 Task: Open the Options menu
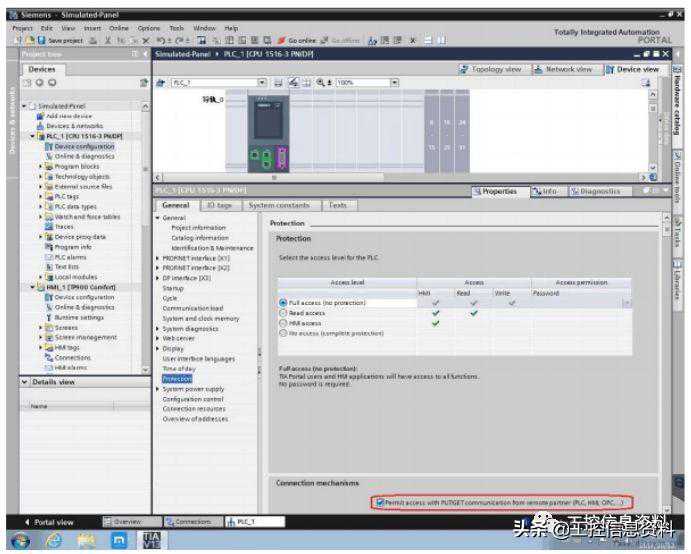click(x=149, y=28)
